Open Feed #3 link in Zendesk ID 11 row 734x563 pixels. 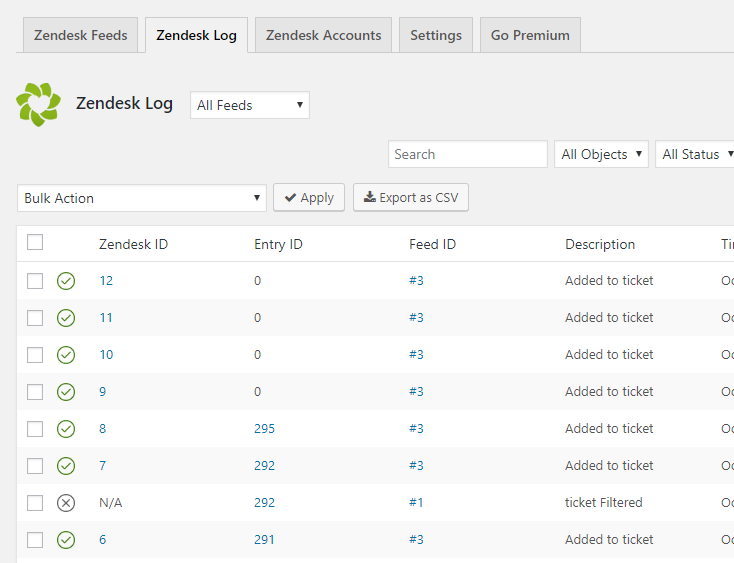(x=416, y=317)
